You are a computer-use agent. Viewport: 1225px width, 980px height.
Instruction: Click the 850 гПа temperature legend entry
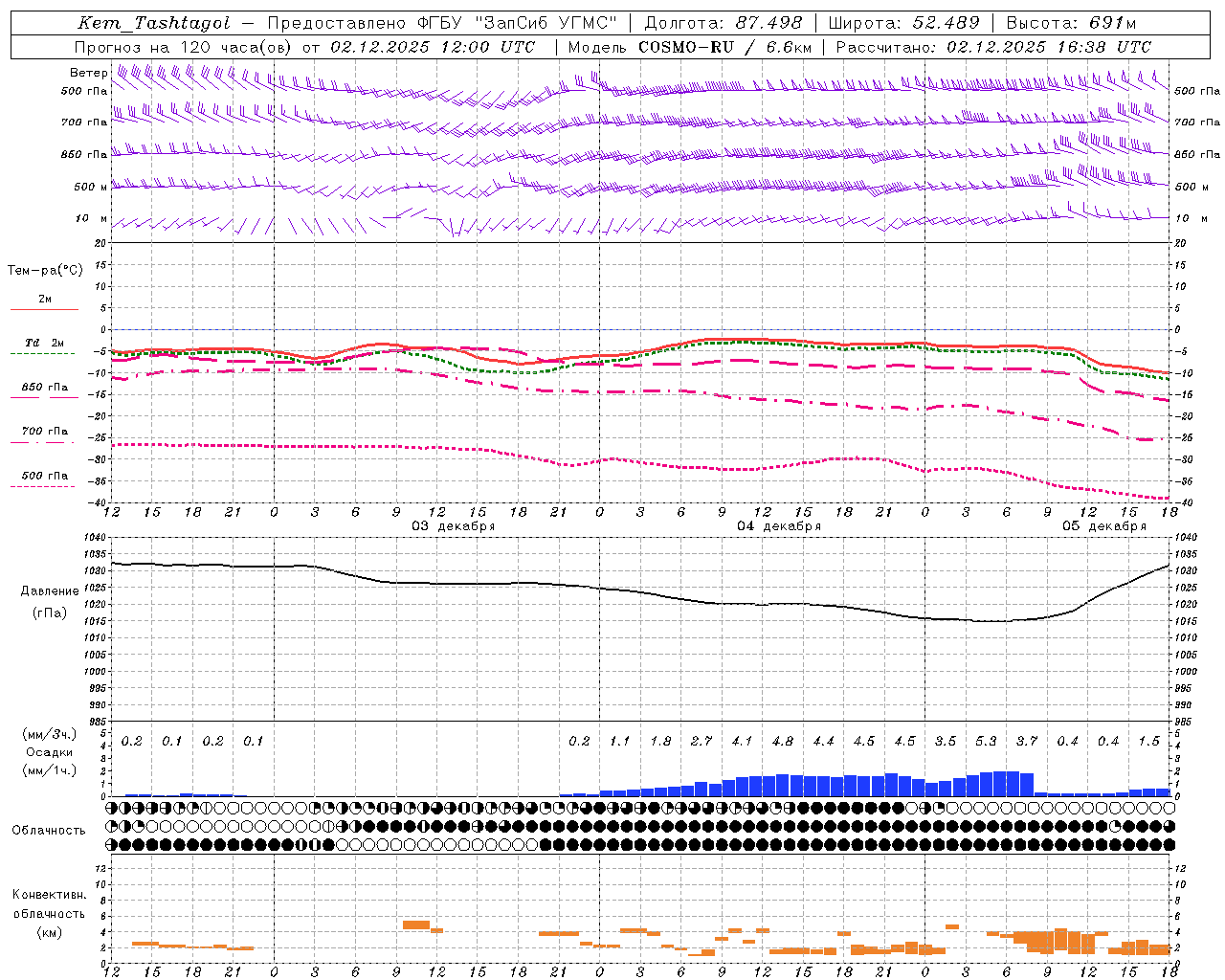point(45,388)
